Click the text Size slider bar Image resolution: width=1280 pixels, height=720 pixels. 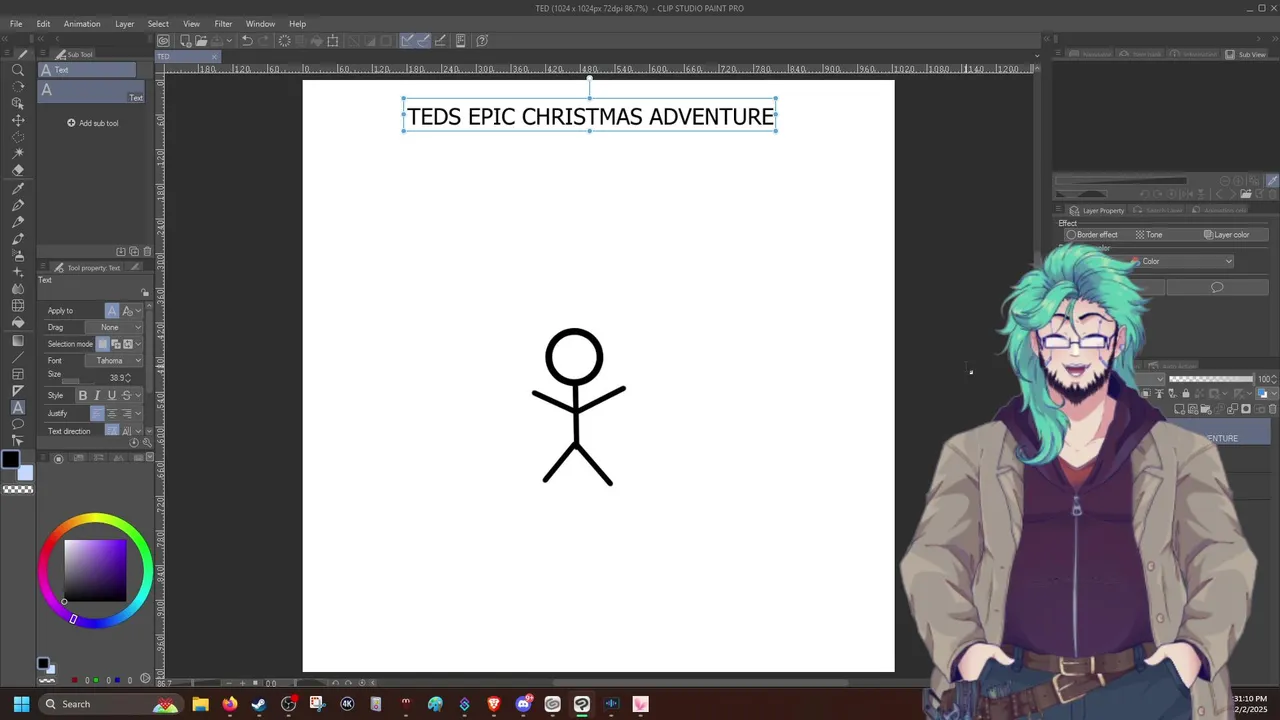tap(76, 381)
